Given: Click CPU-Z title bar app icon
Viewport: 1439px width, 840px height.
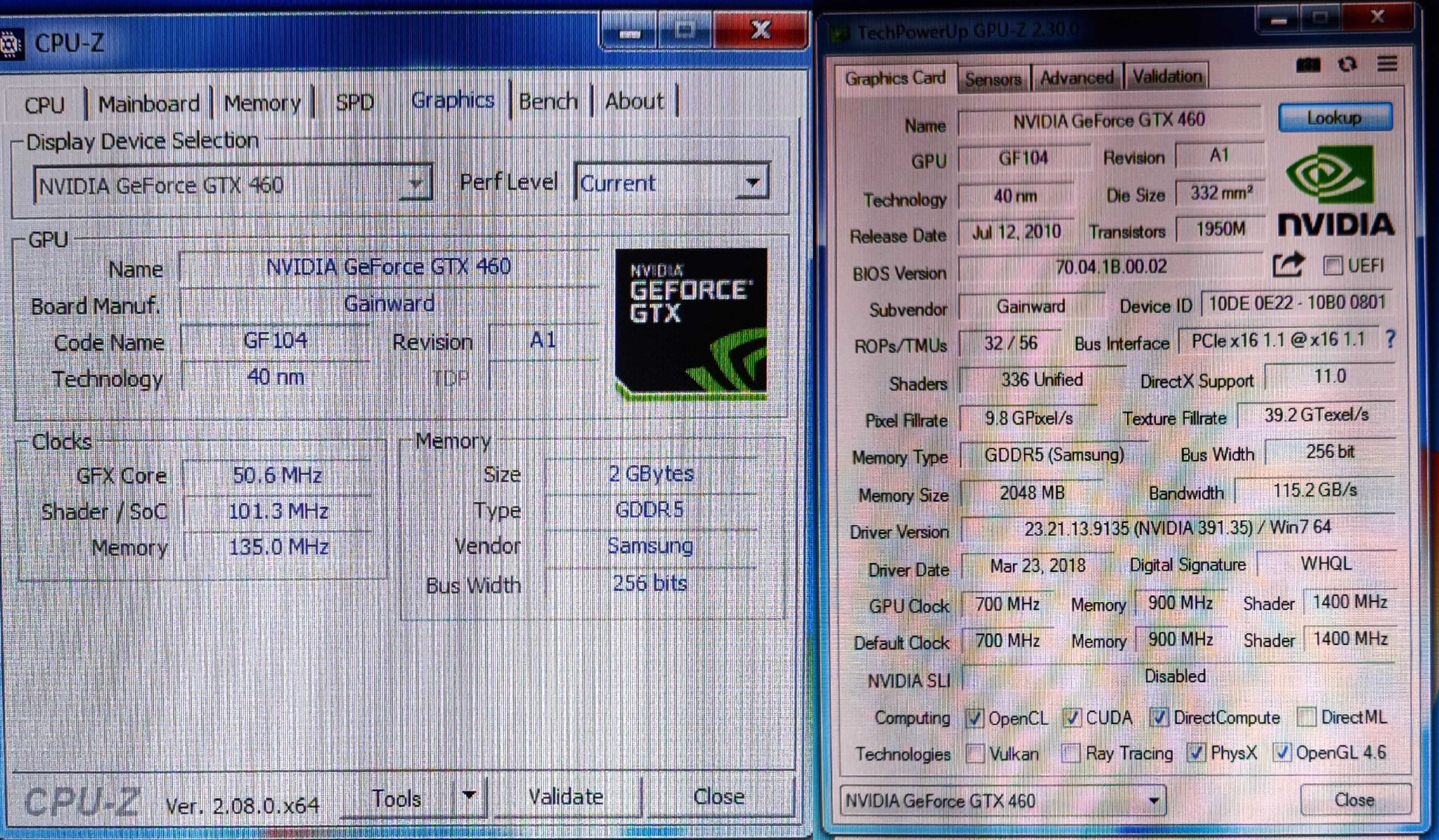Looking at the screenshot, I should click(11, 45).
